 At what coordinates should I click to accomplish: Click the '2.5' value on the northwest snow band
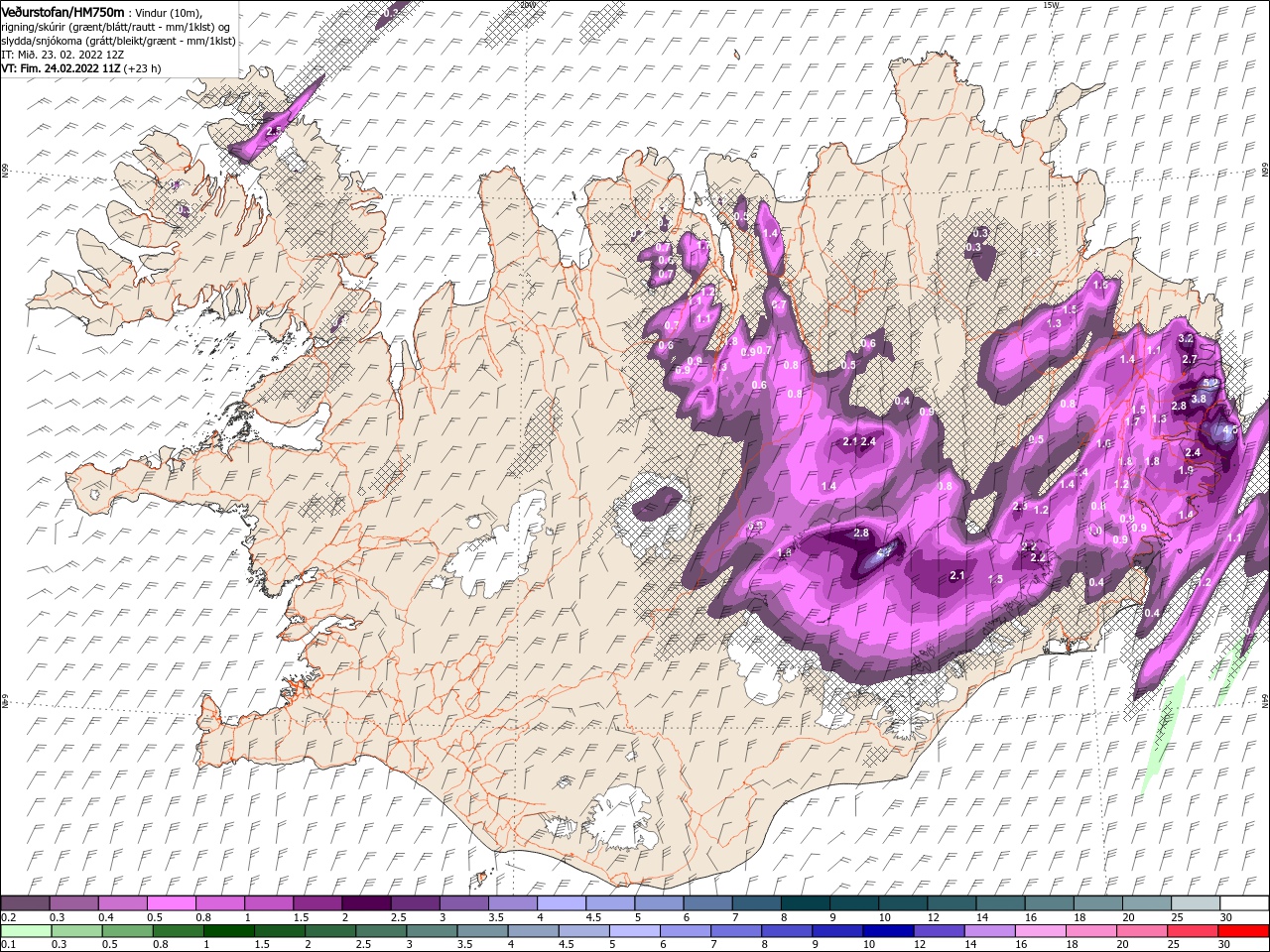(x=275, y=131)
